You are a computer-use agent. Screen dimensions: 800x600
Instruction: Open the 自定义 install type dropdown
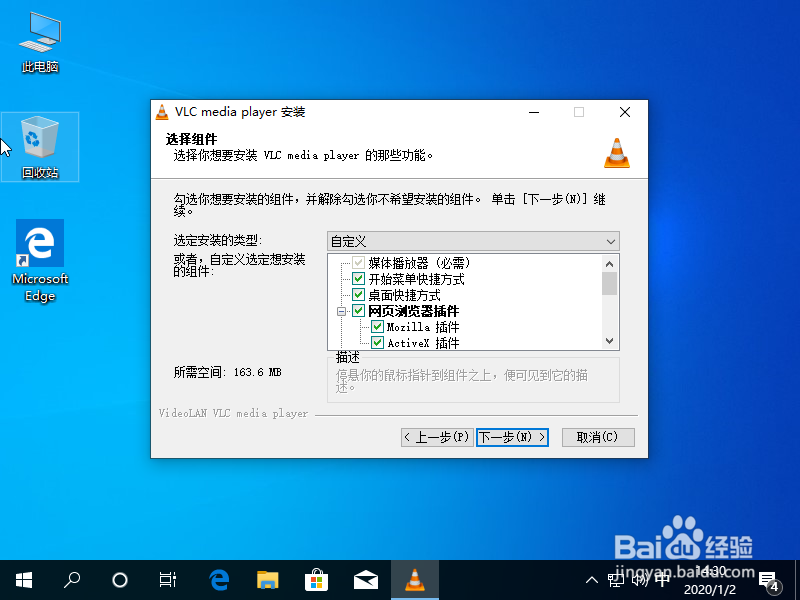[x=473, y=241]
